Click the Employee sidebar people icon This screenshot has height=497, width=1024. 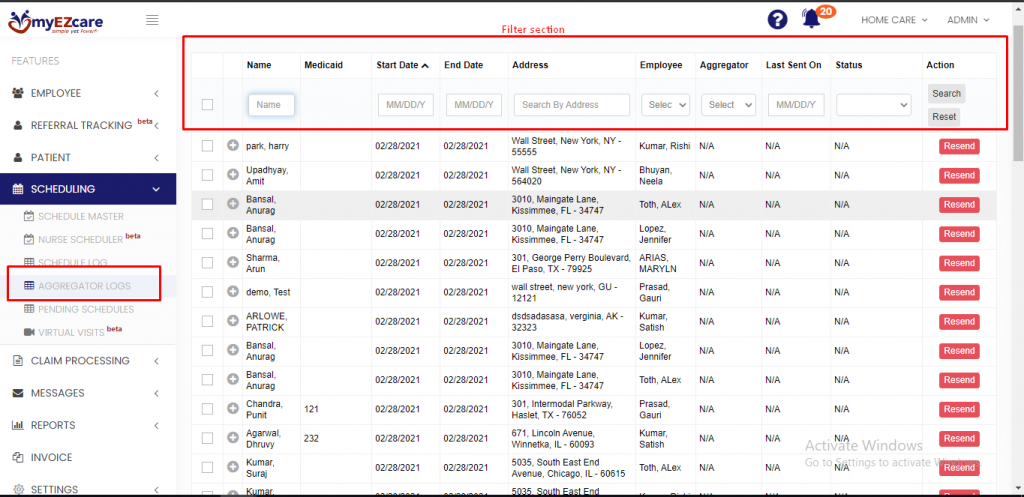[19, 93]
